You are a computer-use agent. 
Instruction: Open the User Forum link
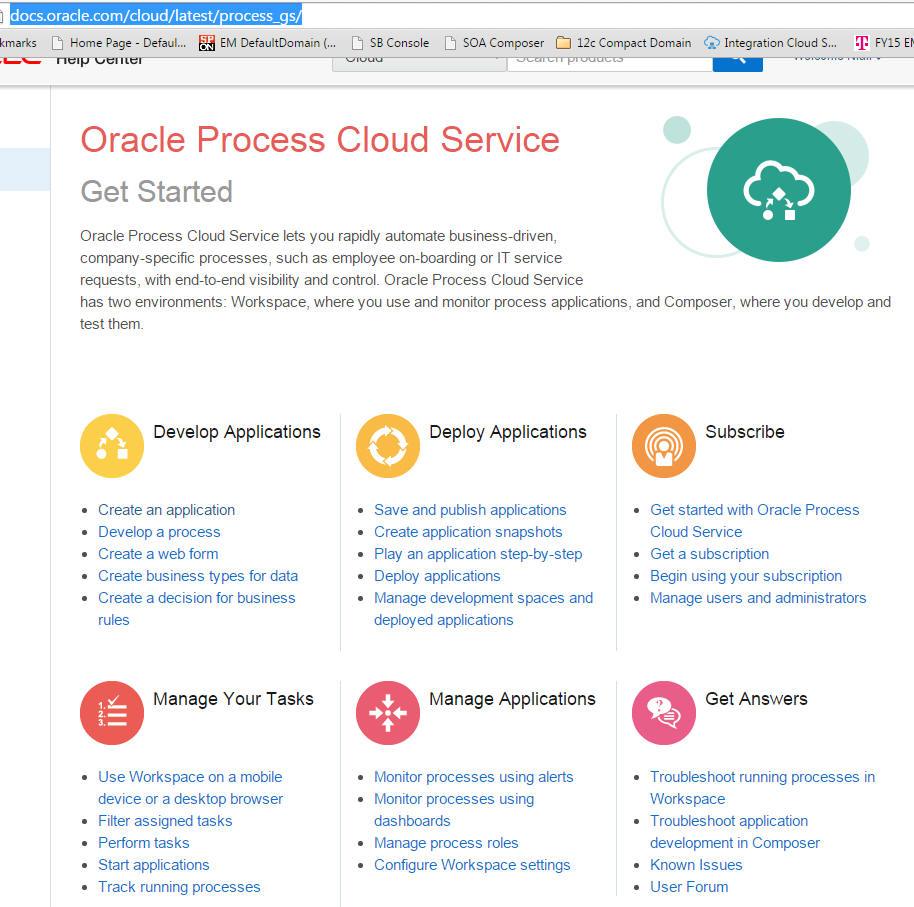tap(689, 887)
